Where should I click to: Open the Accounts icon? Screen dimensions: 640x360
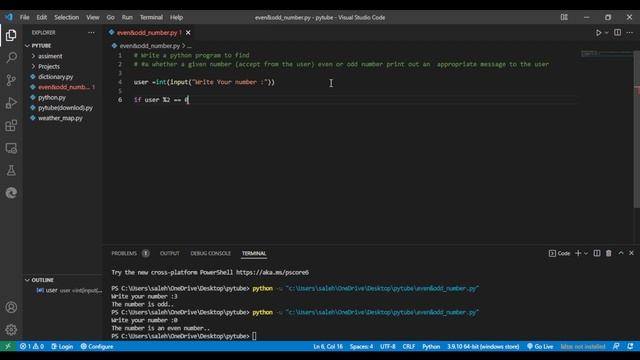11,307
